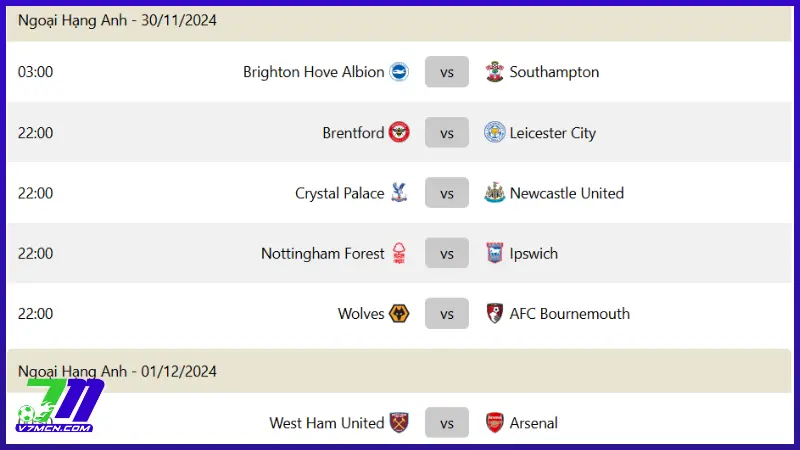The image size is (800, 450).
Task: Click the Arsenal cannon crest
Action: point(494,423)
